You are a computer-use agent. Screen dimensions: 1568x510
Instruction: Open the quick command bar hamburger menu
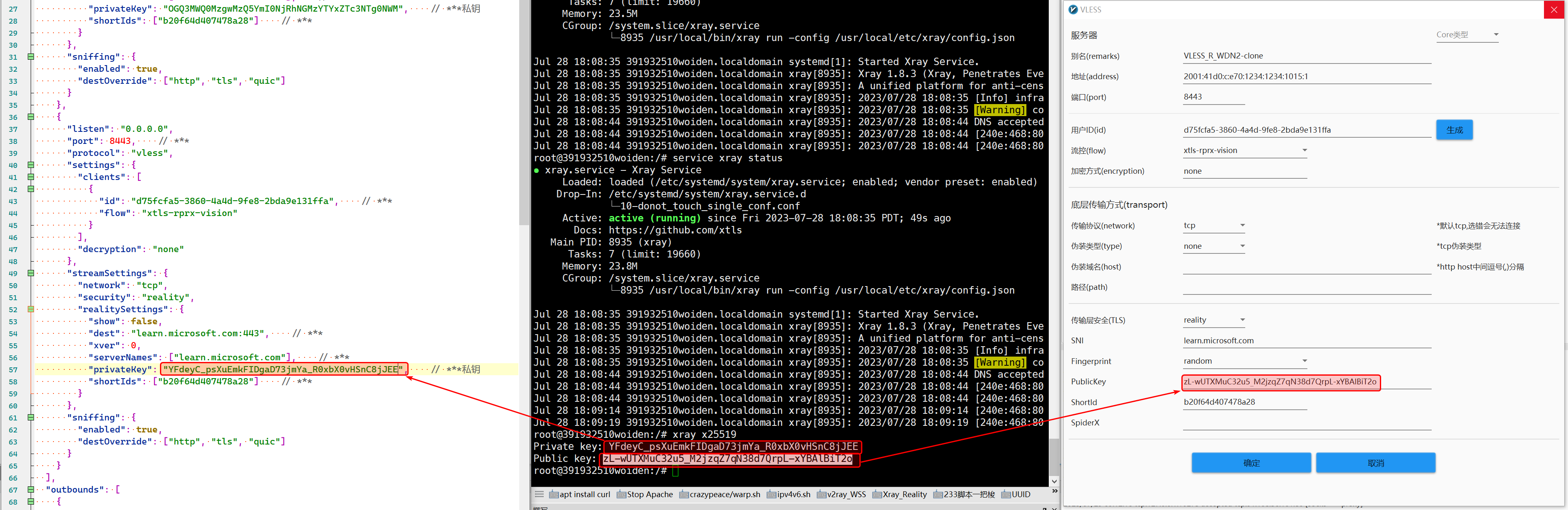pos(539,494)
